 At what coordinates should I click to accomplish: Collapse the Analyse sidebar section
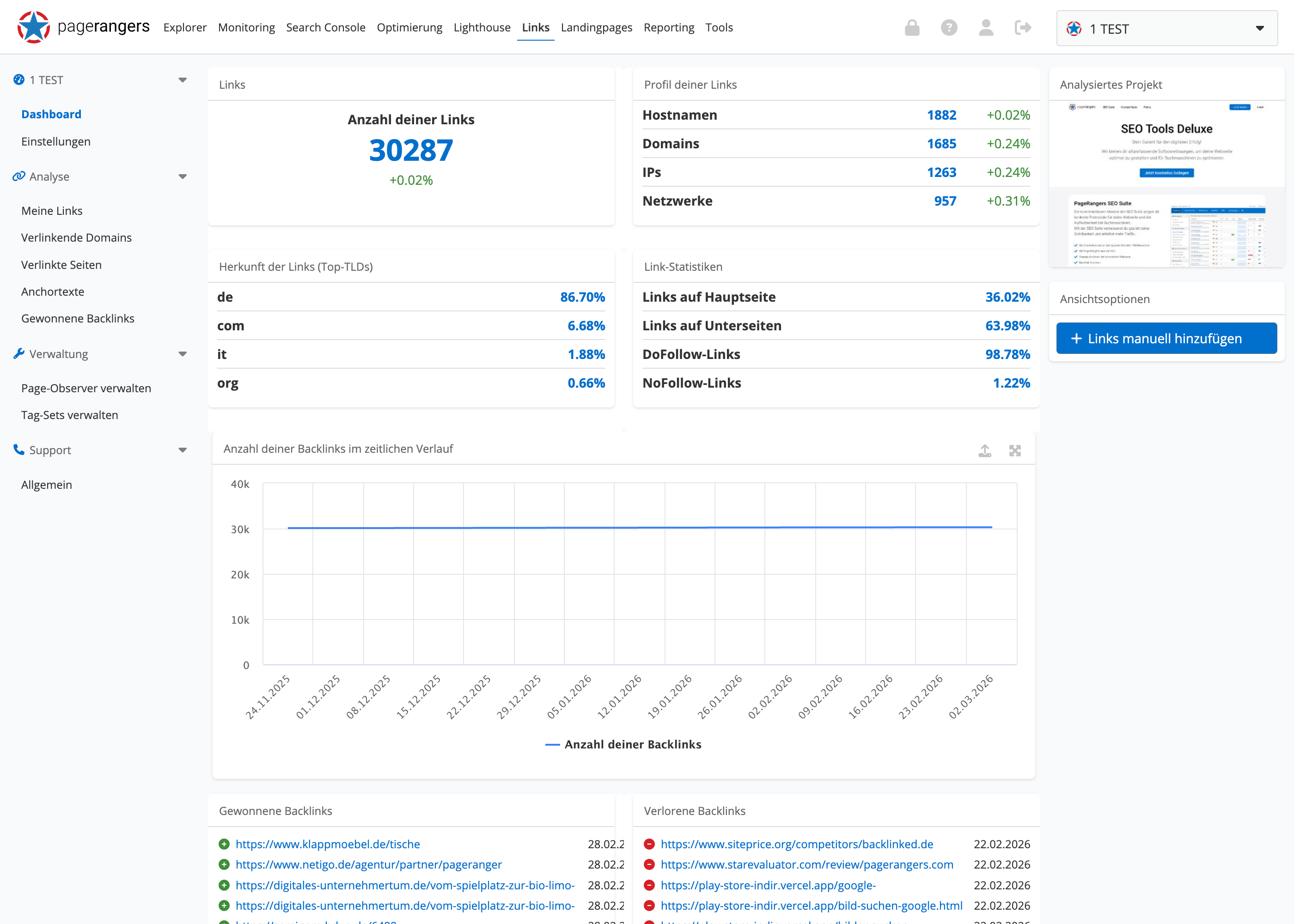(183, 176)
